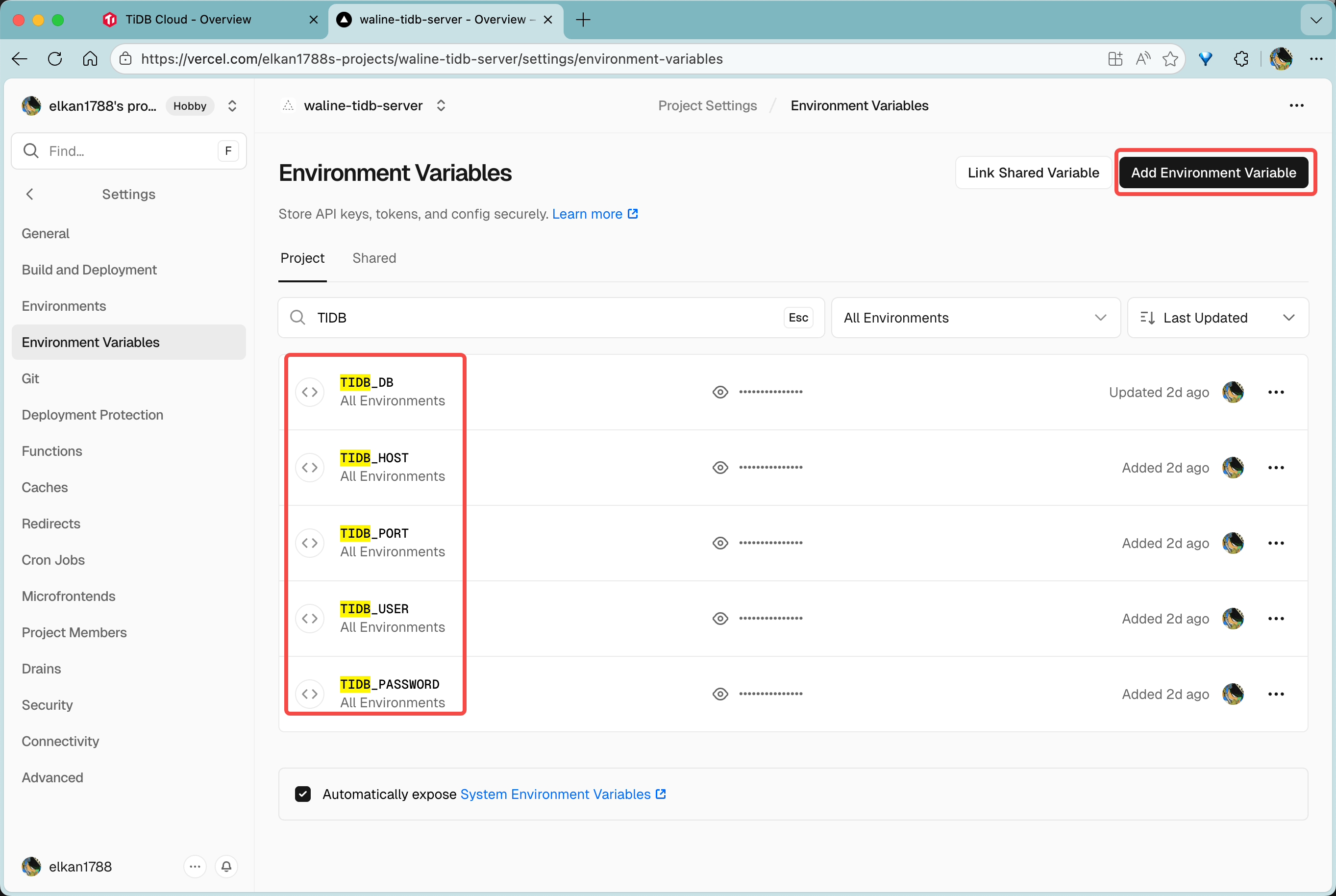Click Add Environment Variable button

[x=1213, y=173]
